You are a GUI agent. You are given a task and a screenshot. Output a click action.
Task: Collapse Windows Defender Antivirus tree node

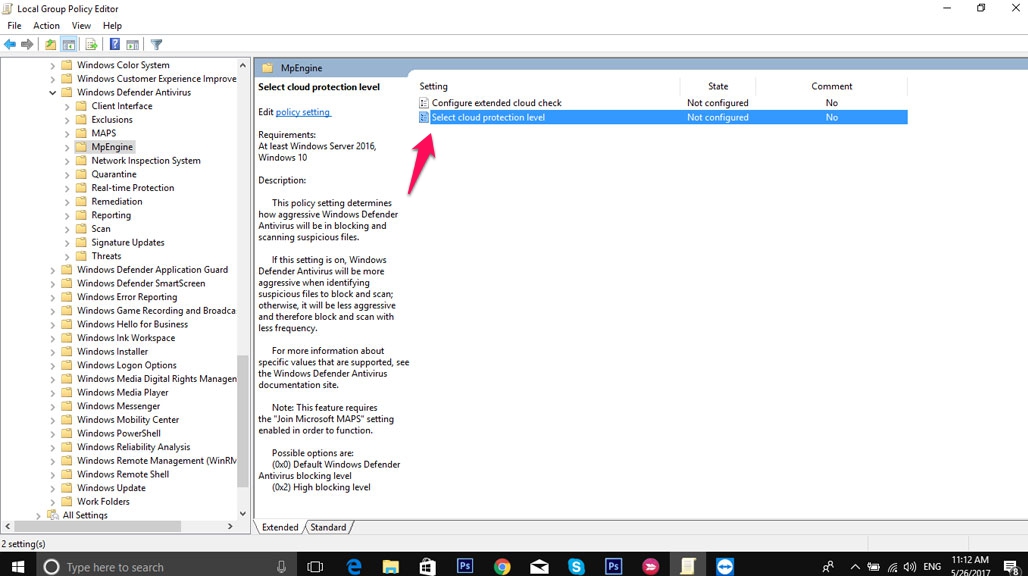pos(52,92)
